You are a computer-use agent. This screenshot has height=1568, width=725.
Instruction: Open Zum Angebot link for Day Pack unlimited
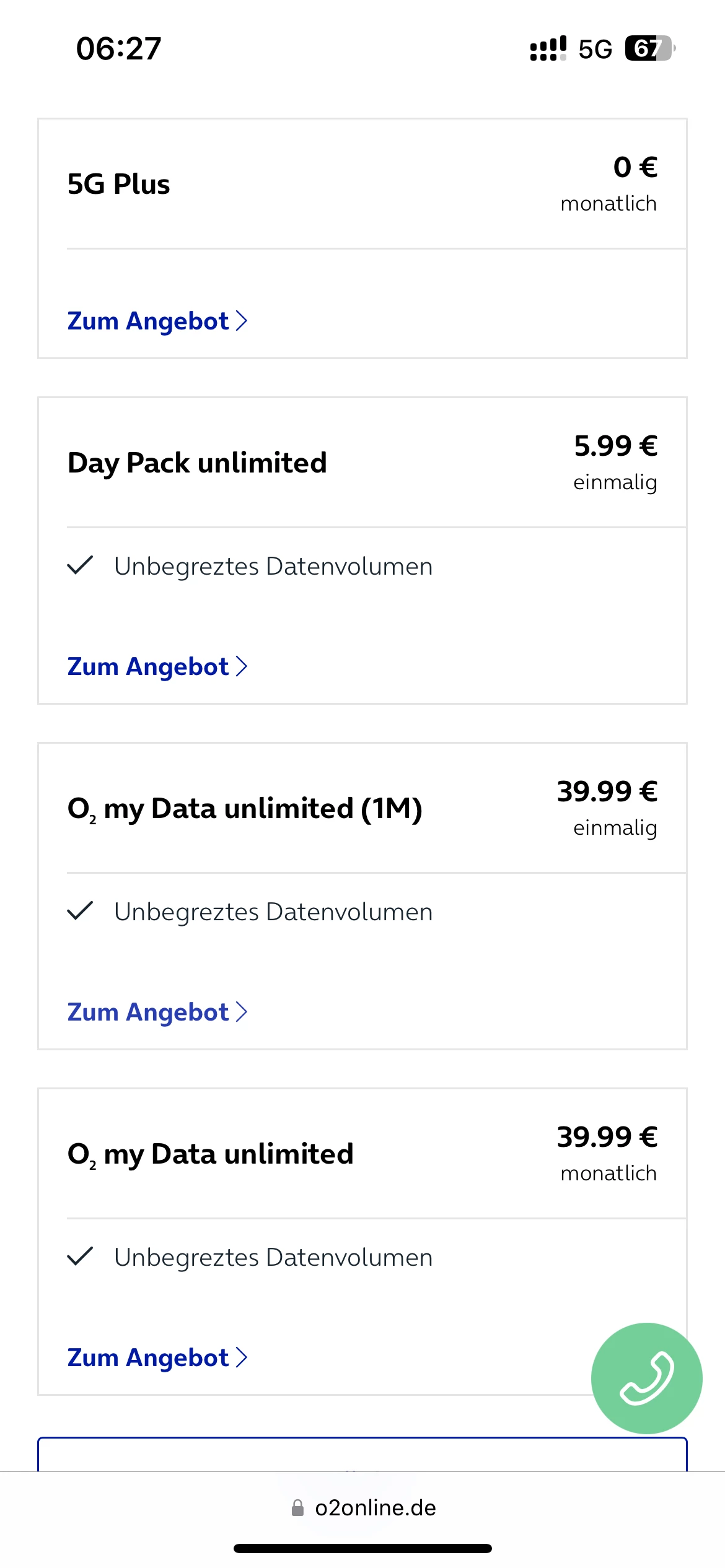tap(148, 666)
